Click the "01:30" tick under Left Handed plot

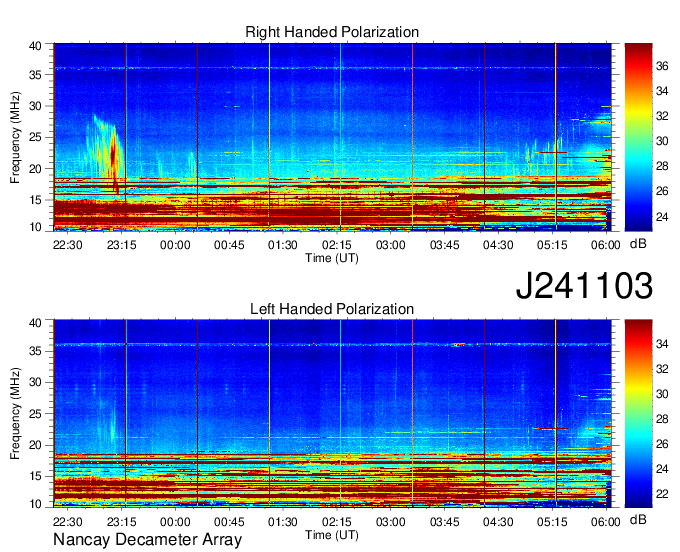[283, 522]
